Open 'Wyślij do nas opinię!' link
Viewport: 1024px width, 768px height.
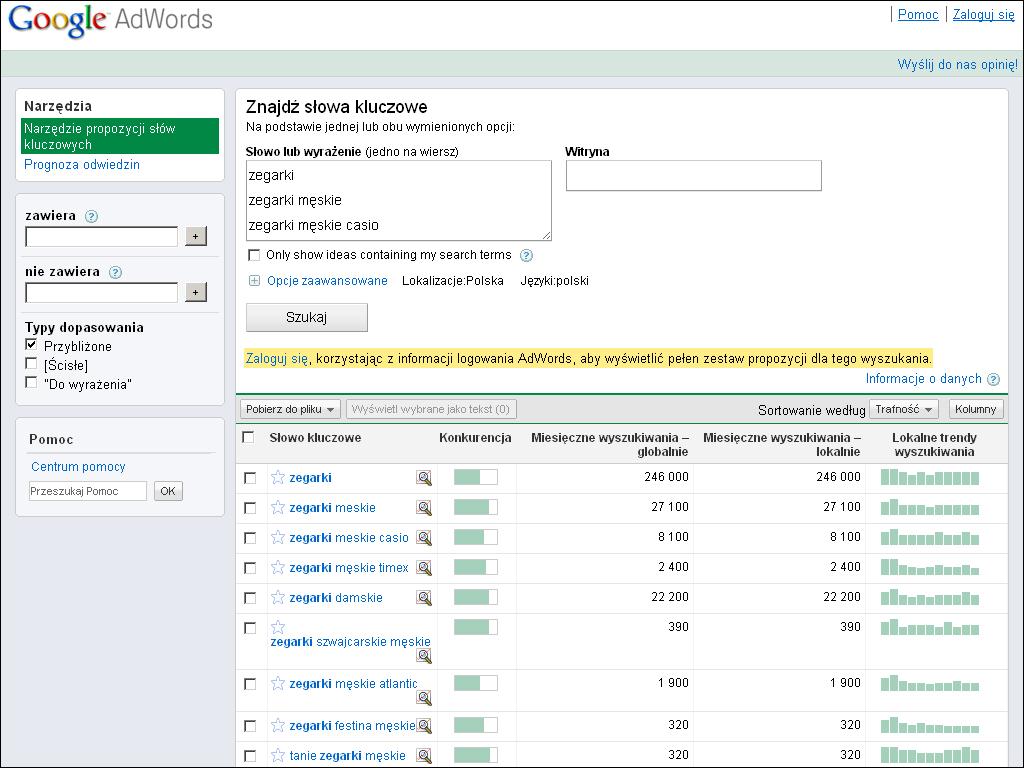click(957, 65)
